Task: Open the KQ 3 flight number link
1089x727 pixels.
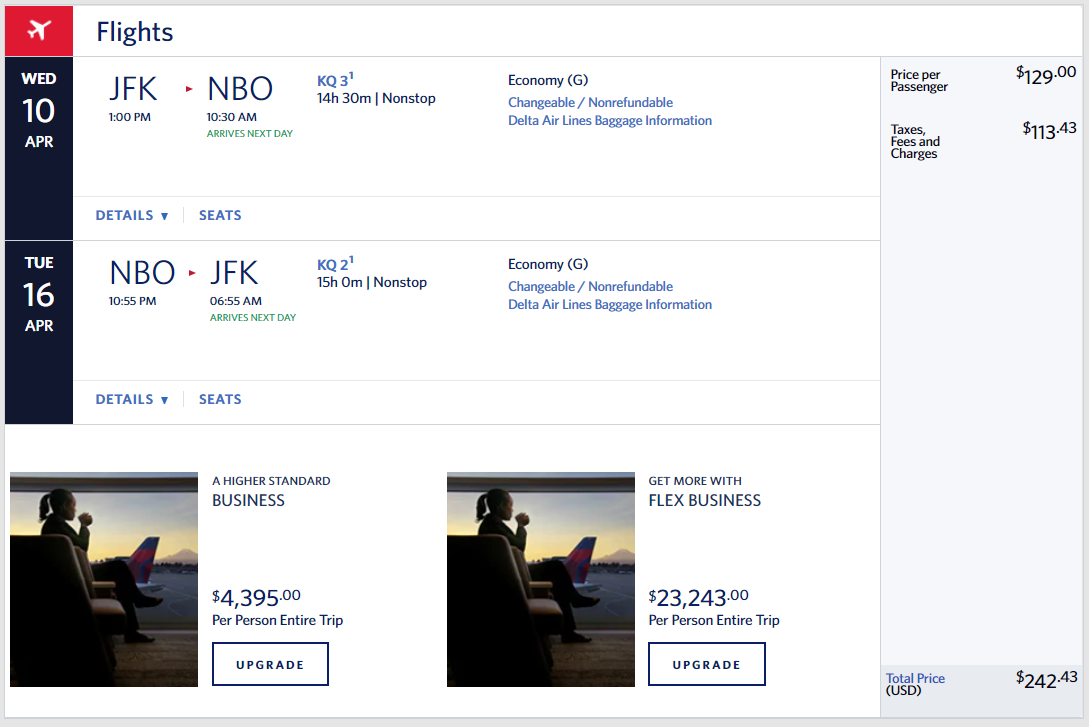Action: (x=333, y=81)
